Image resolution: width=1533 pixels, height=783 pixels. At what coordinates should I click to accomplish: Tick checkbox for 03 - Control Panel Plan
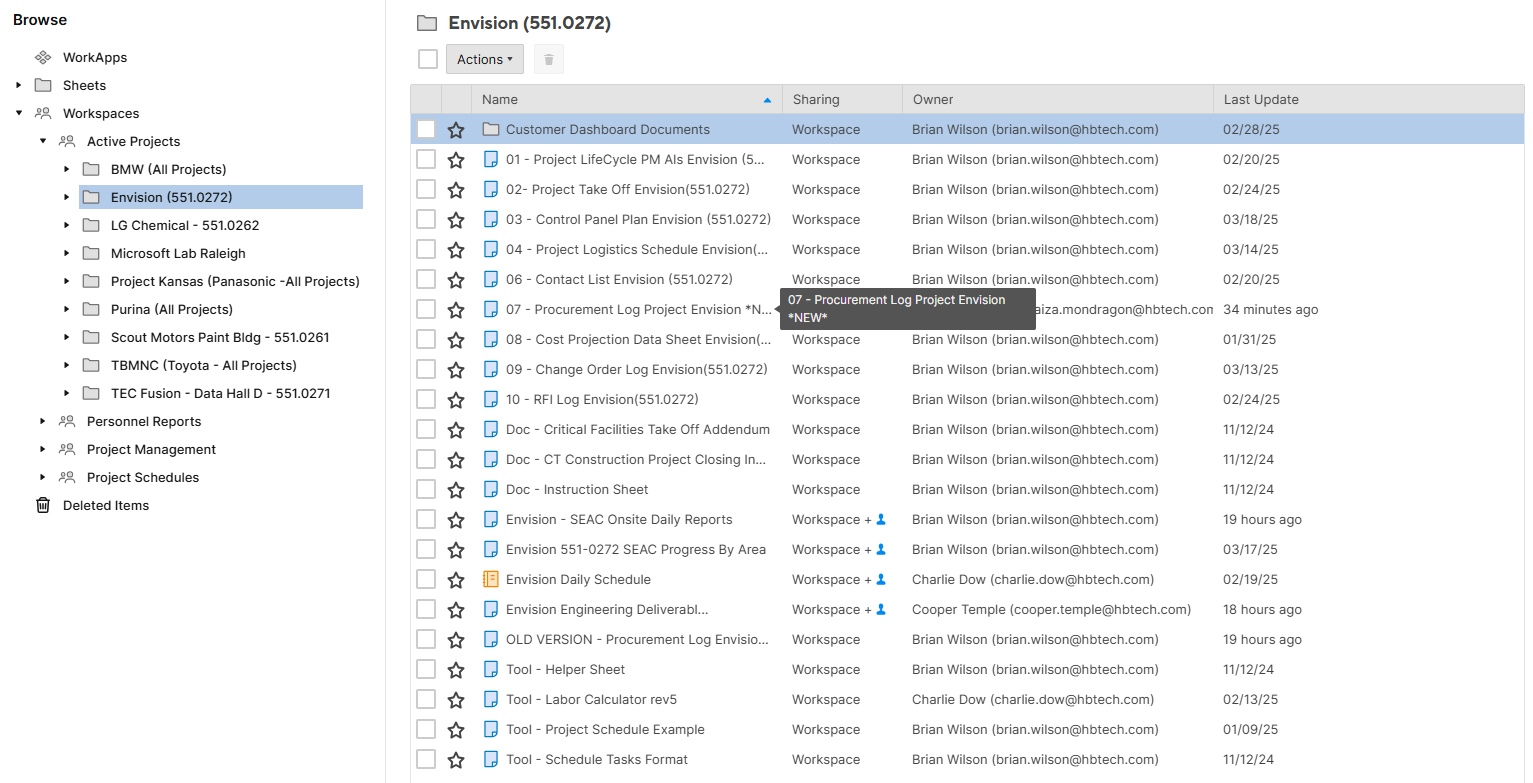426,220
